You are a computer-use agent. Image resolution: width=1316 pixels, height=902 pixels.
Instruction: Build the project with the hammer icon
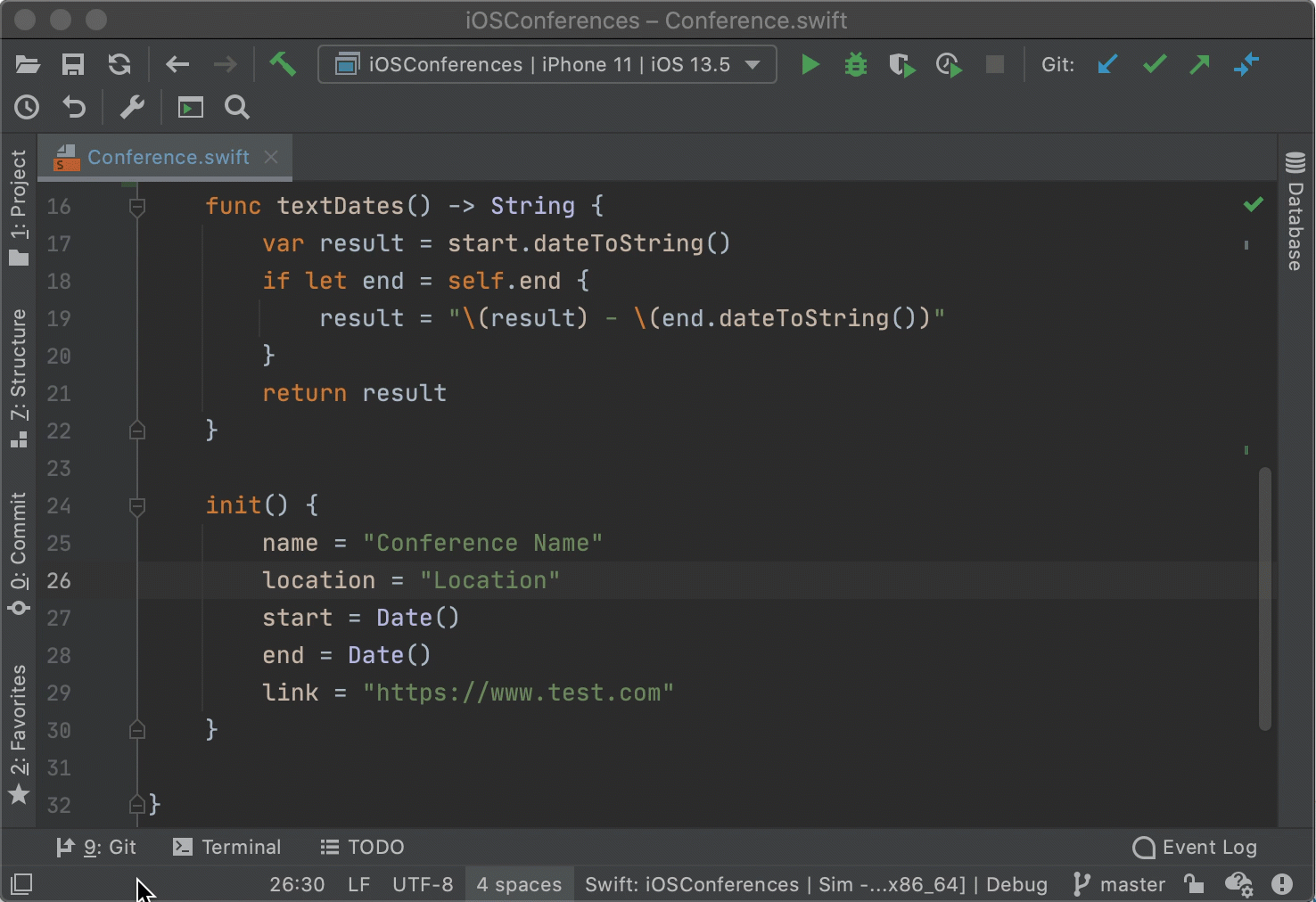[x=284, y=64]
